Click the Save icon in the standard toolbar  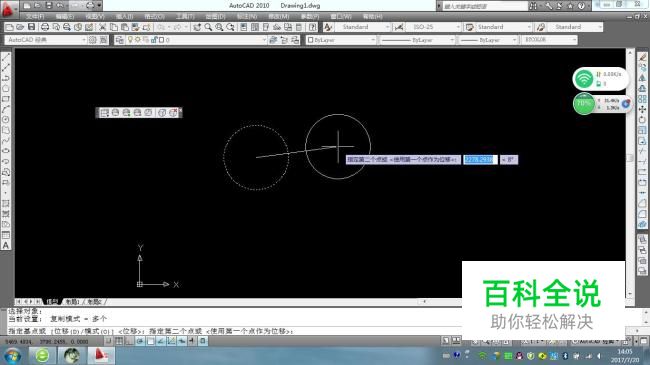32,27
